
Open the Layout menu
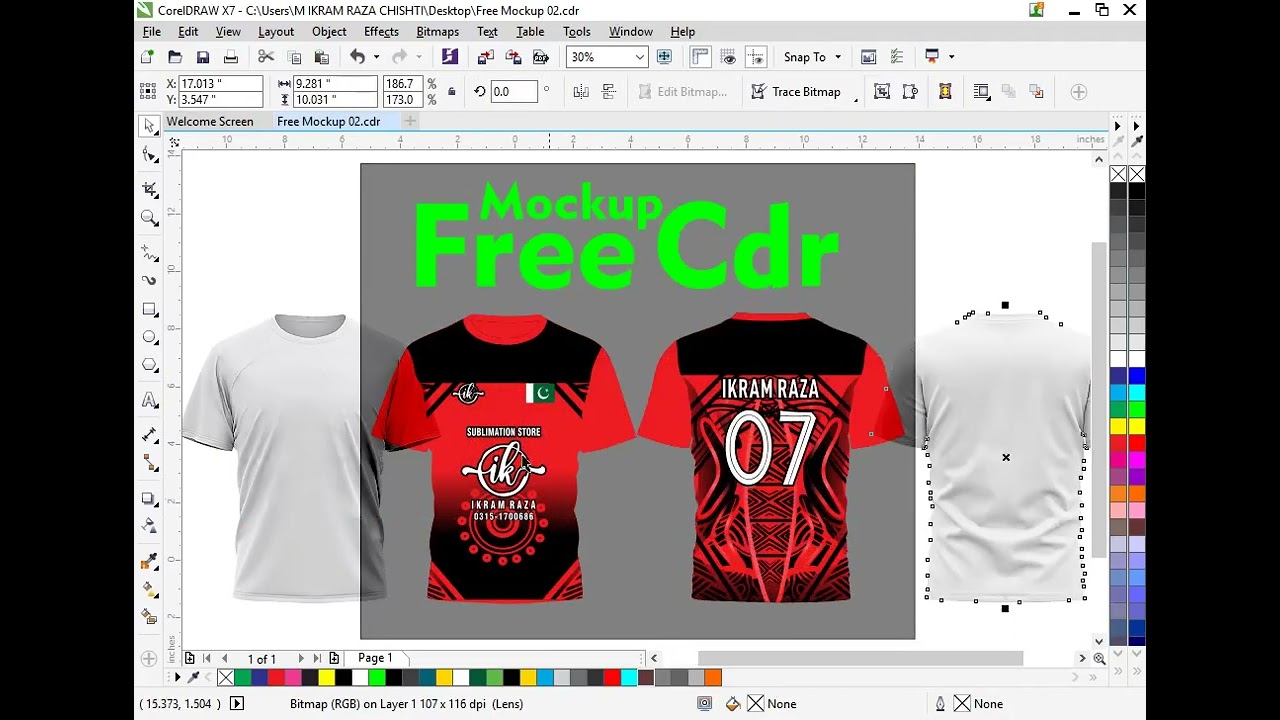[x=276, y=32]
